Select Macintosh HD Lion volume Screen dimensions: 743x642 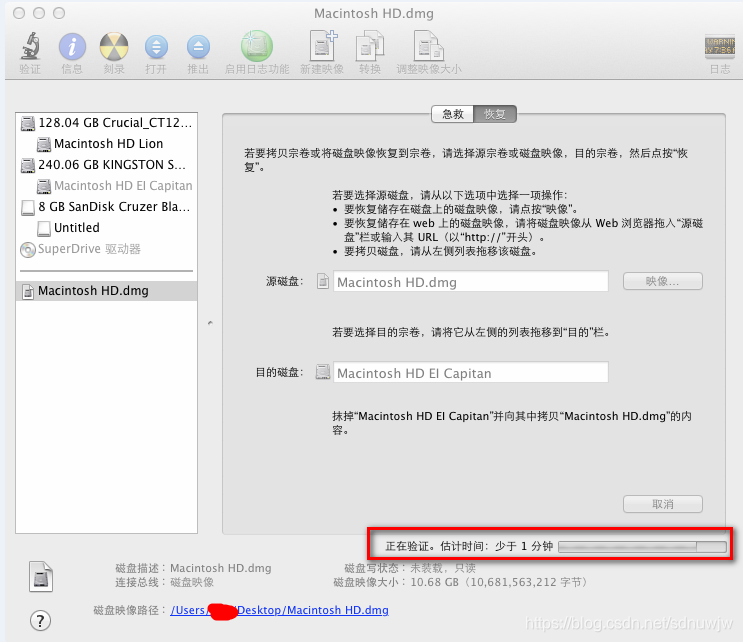click(x=107, y=144)
